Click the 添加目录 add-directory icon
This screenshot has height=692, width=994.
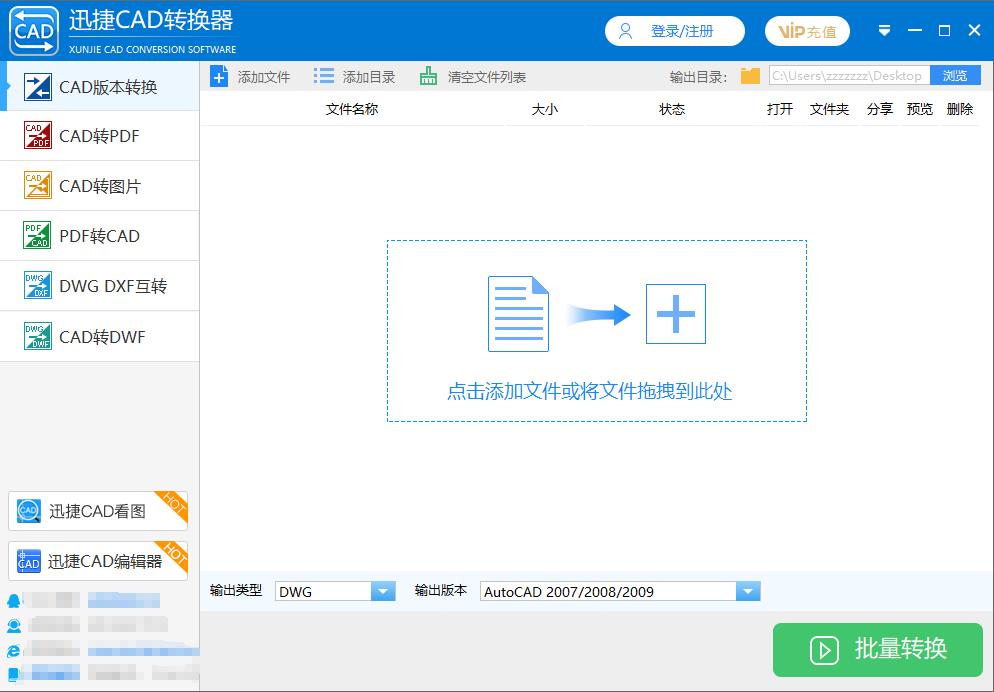click(323, 74)
